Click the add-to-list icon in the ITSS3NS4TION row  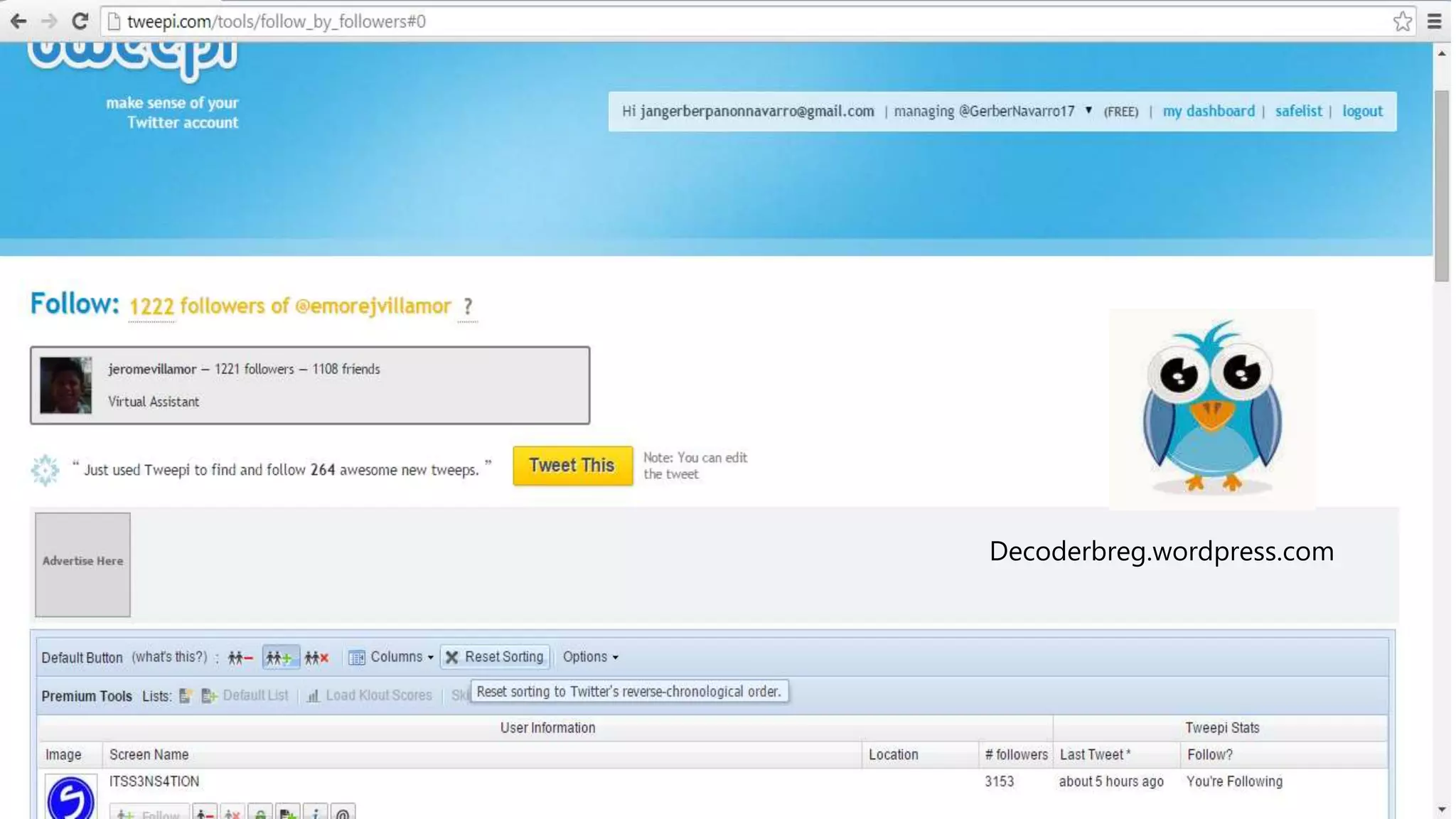click(x=288, y=812)
